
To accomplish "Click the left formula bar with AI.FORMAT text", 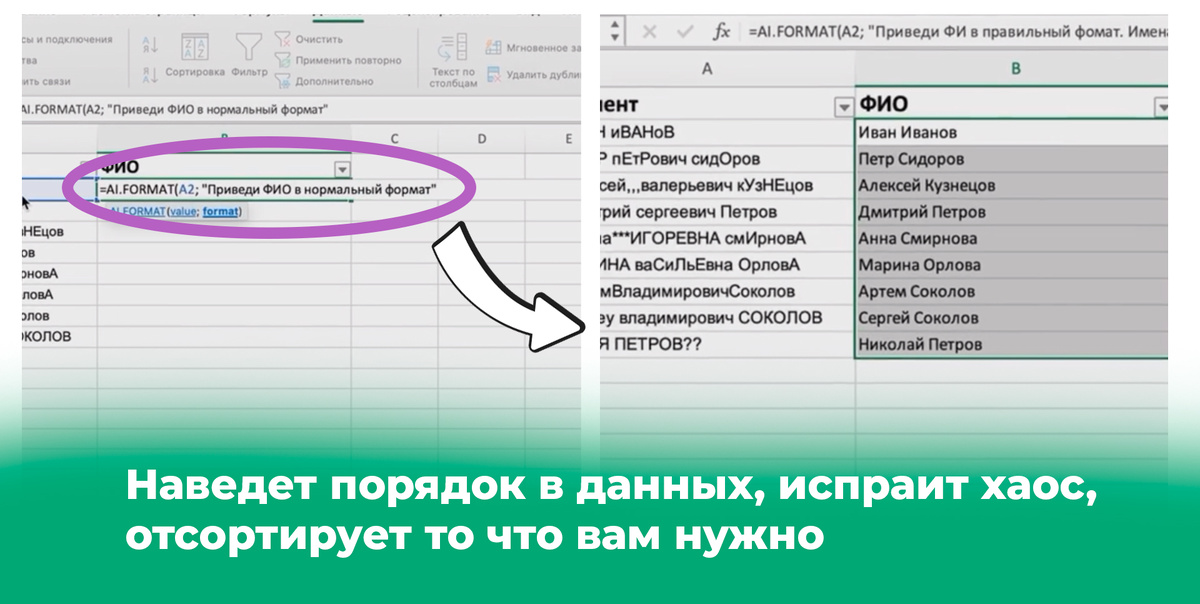I will (x=300, y=110).
